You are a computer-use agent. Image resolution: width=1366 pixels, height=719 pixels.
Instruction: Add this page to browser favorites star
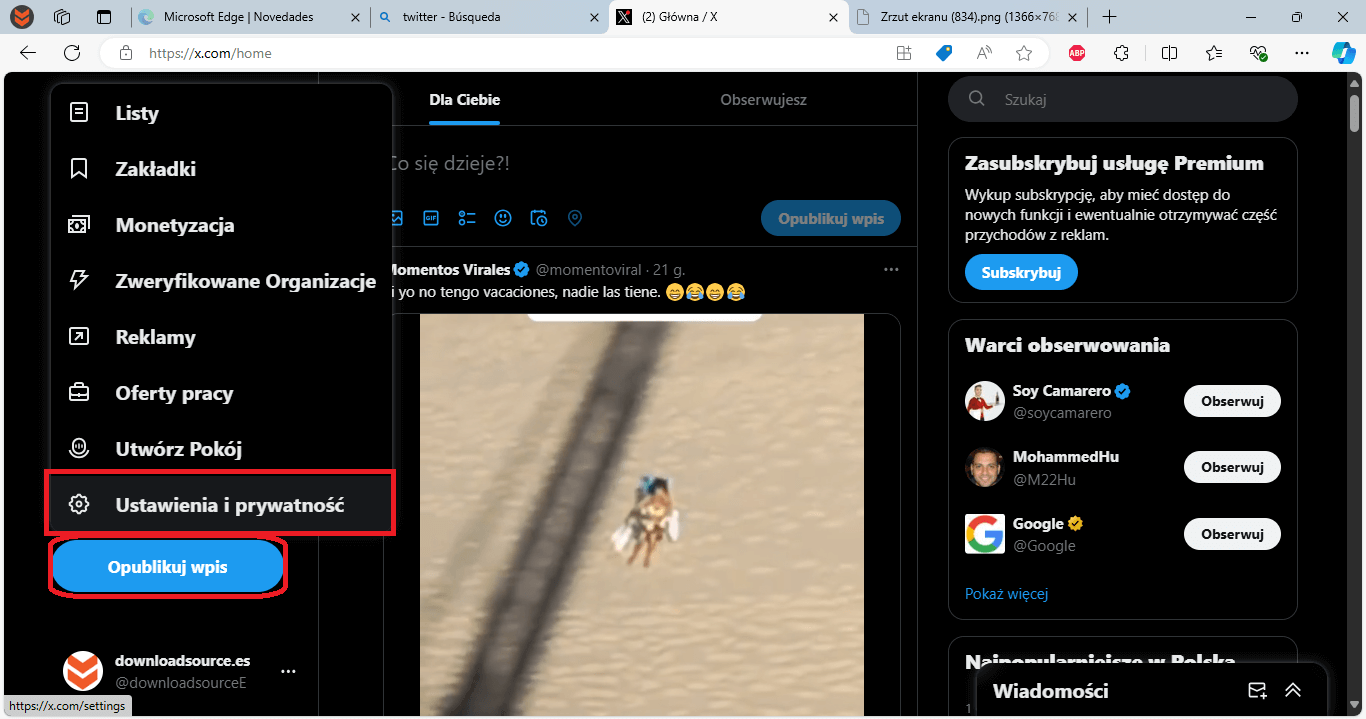[1023, 53]
